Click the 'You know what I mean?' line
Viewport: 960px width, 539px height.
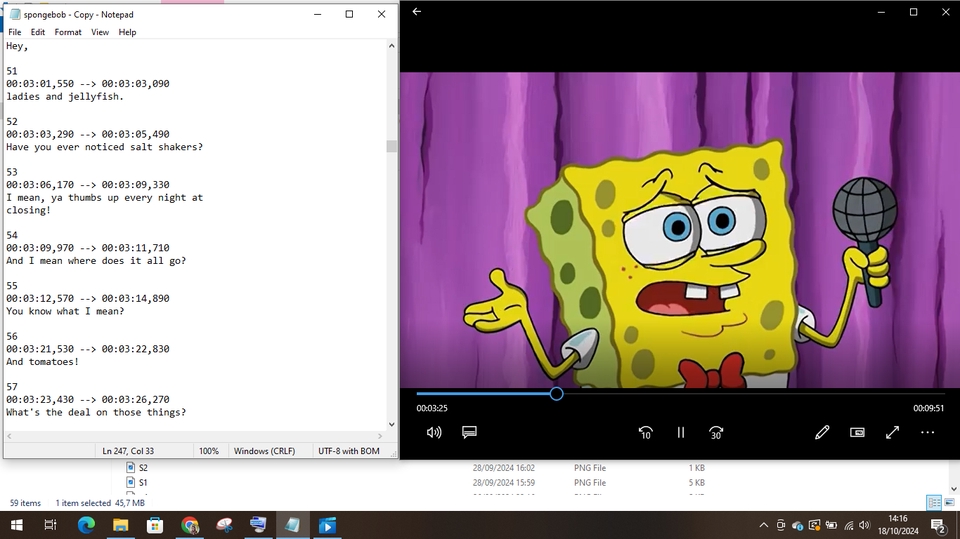coord(65,311)
